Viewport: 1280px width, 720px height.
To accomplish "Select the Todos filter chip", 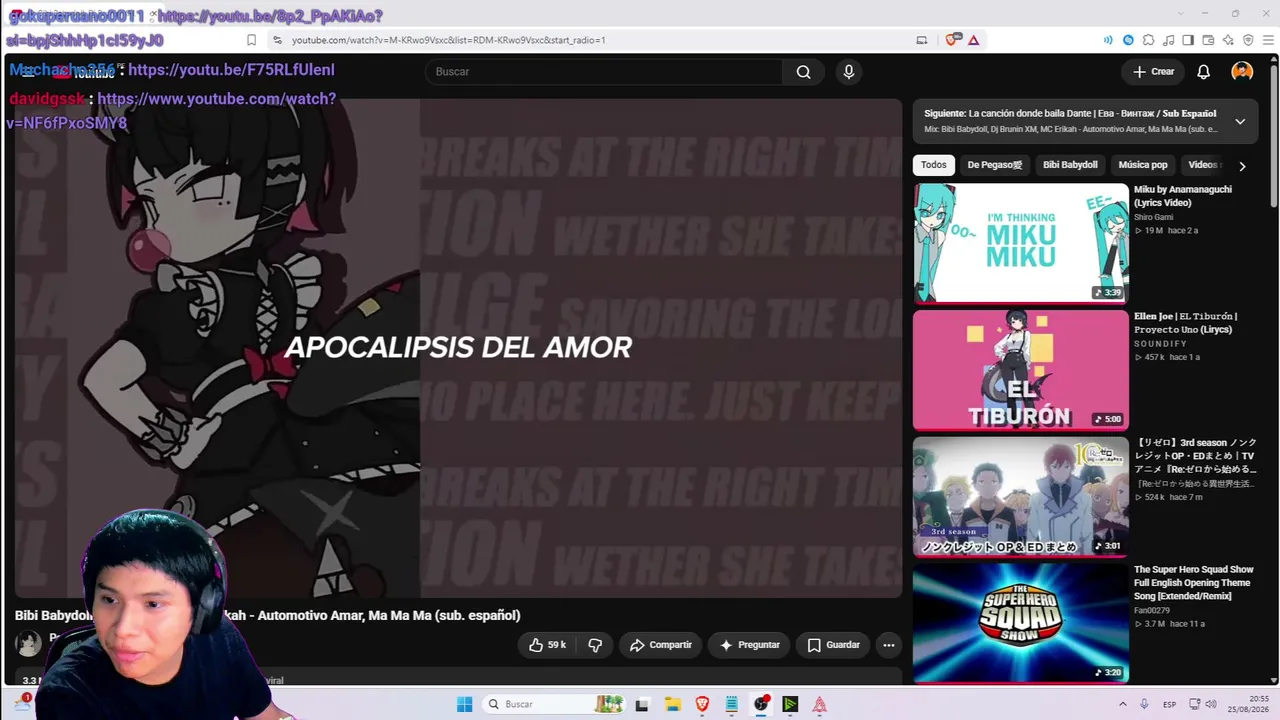I will (x=933, y=165).
